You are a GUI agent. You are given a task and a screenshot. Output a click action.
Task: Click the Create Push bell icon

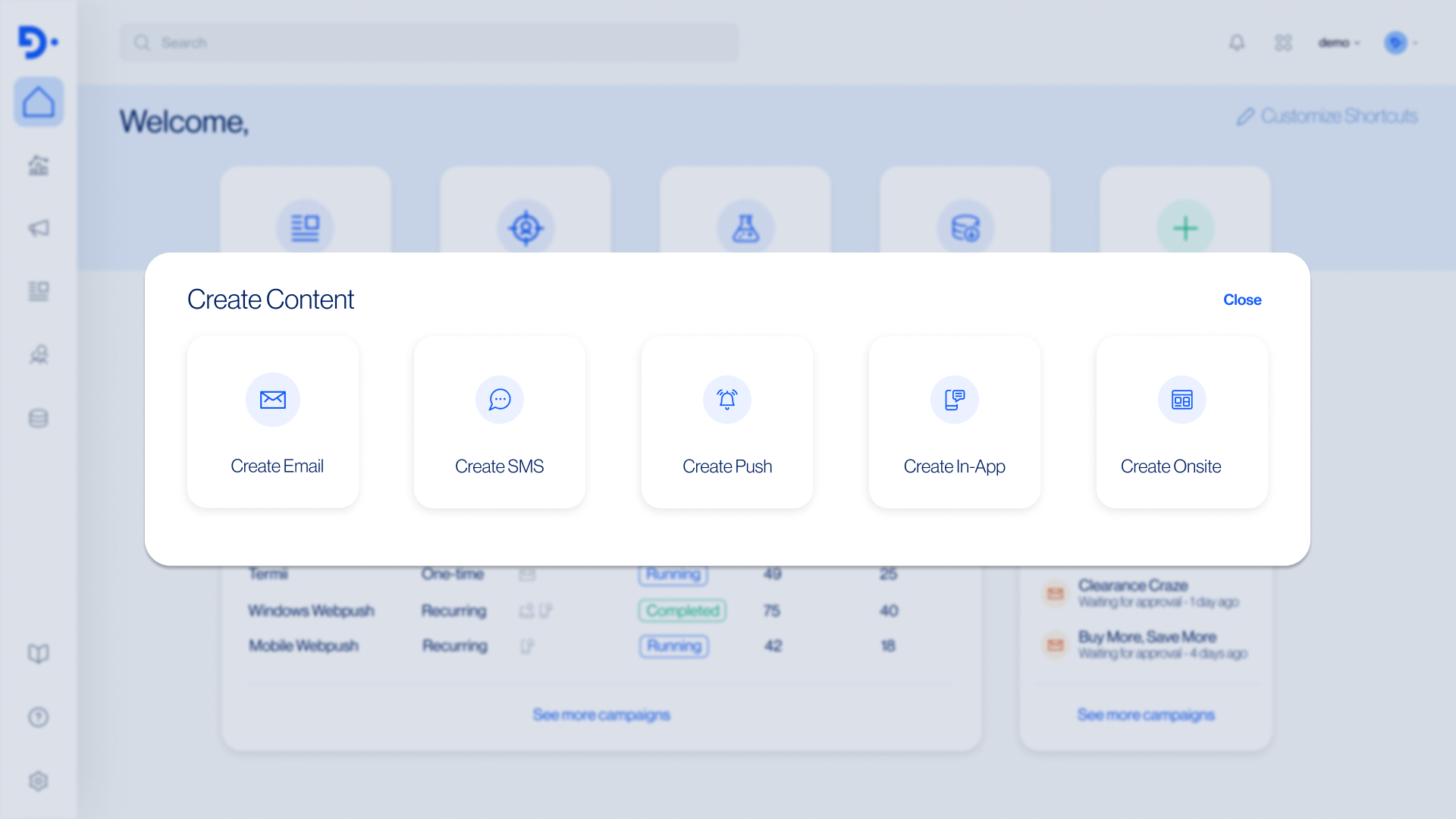726,400
